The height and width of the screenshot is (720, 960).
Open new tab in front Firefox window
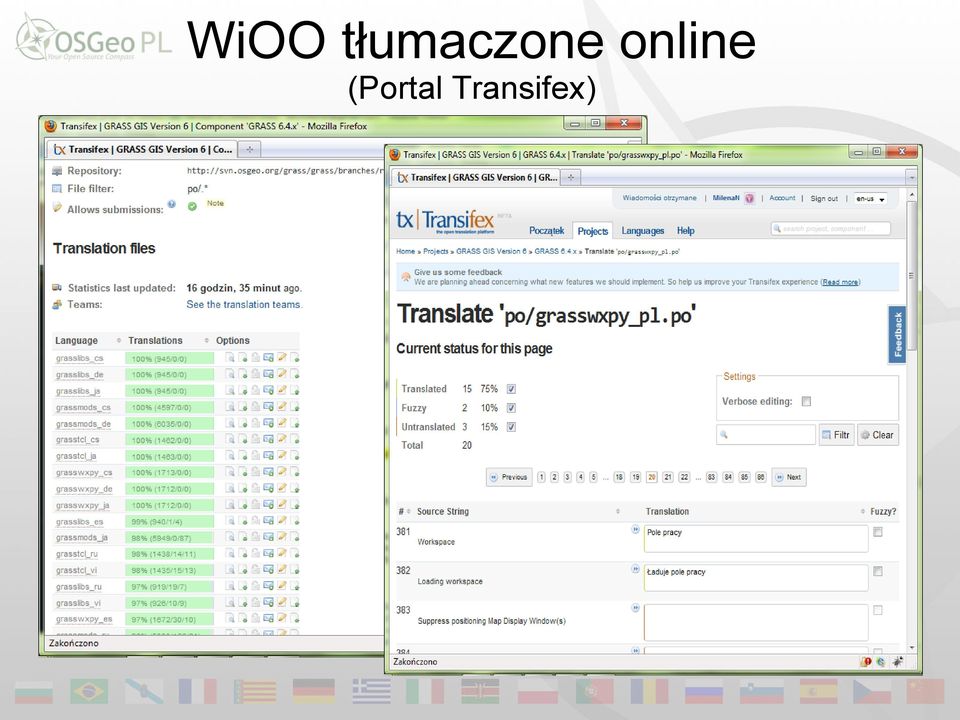tap(571, 178)
